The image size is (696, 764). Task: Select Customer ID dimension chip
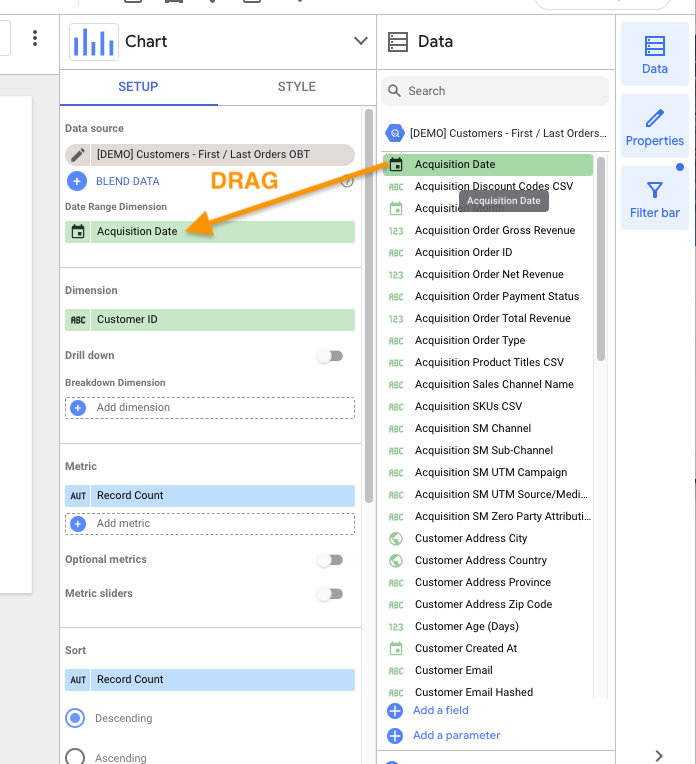(210, 320)
